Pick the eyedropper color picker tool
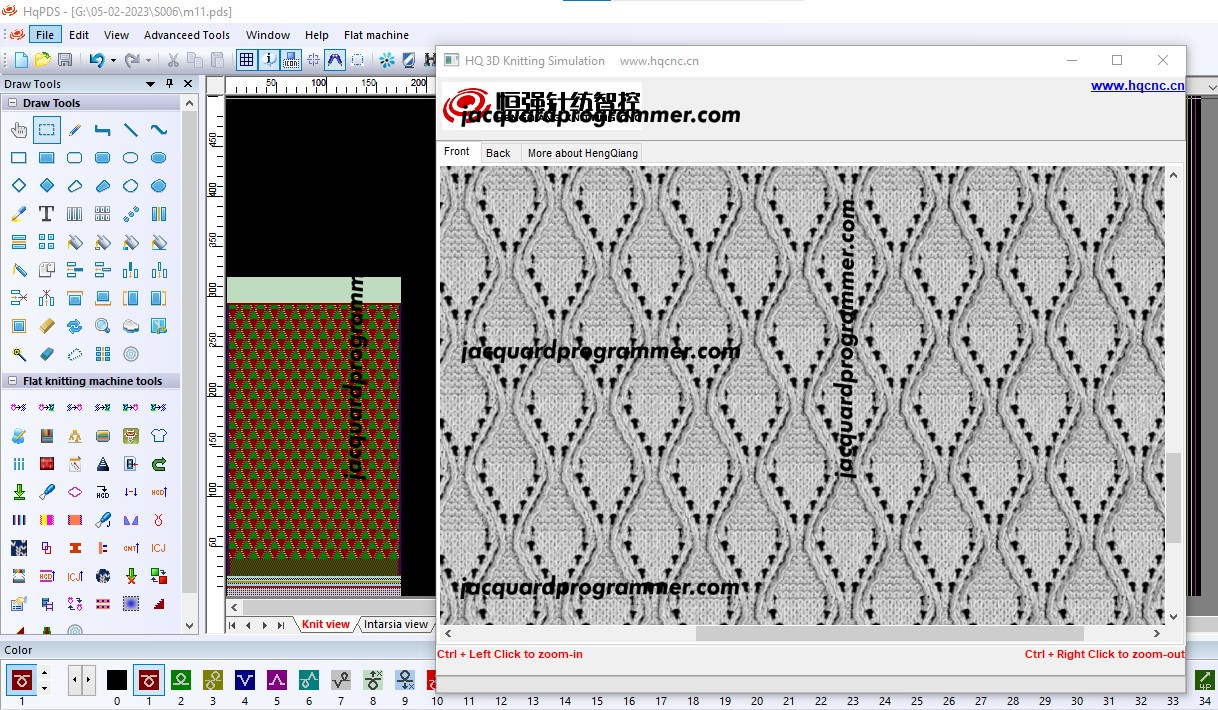Image resolution: width=1218 pixels, height=710 pixels. coord(19,214)
